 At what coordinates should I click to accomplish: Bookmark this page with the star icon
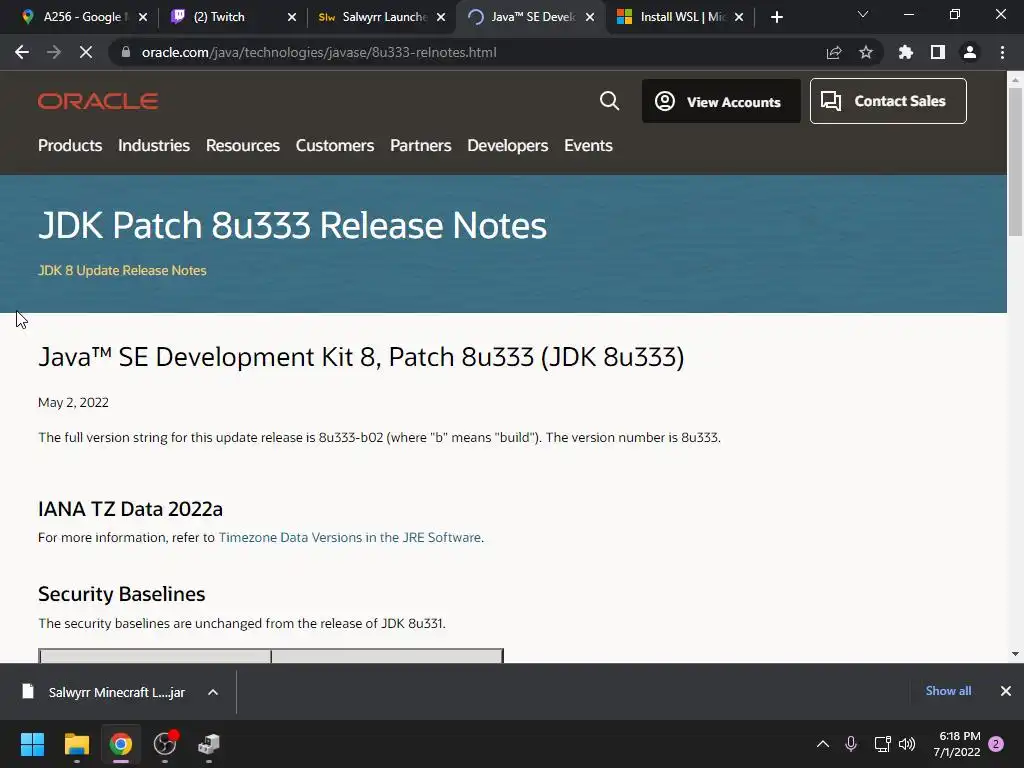point(866,52)
